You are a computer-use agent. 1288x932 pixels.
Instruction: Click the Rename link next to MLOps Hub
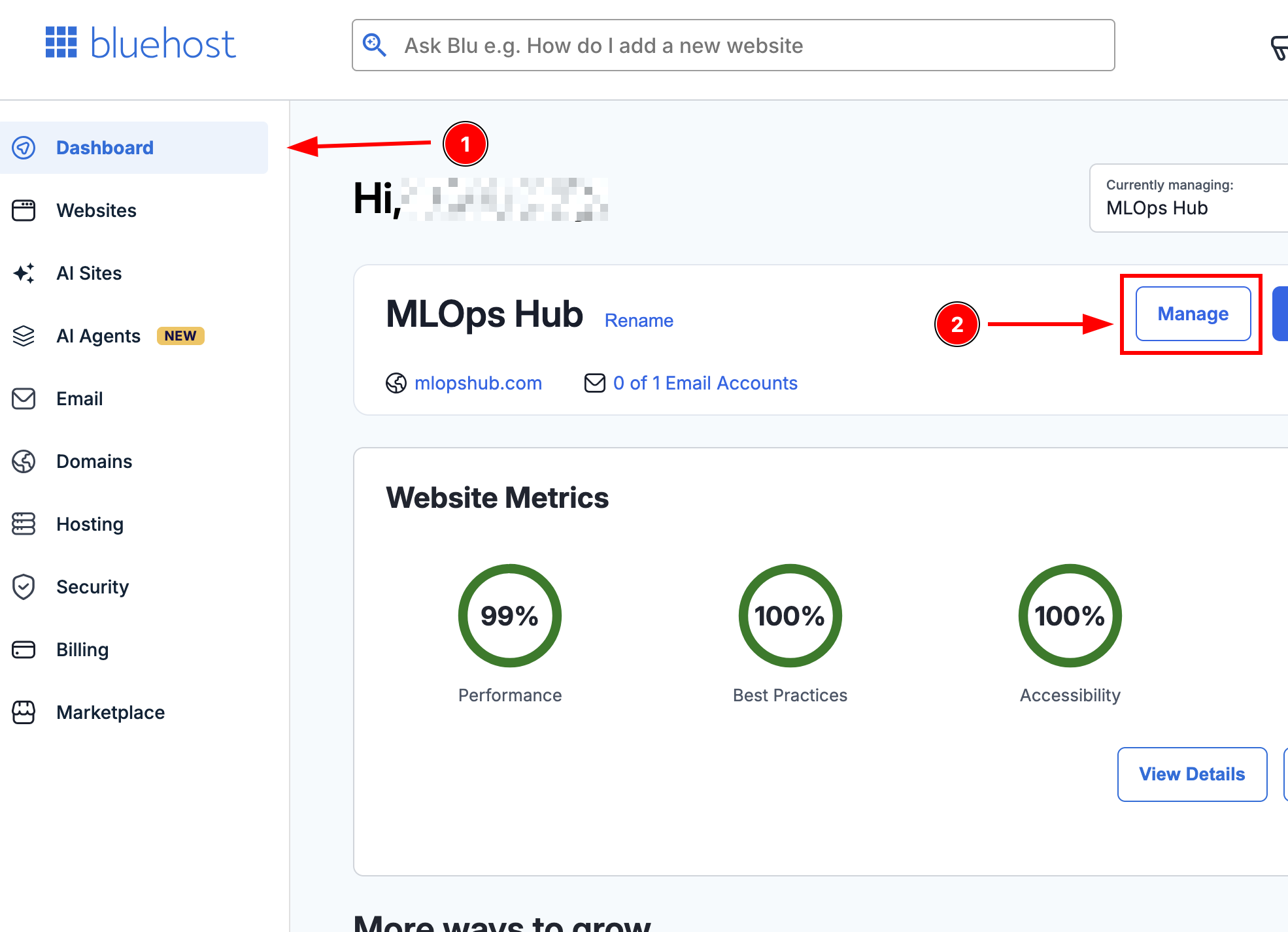click(639, 320)
